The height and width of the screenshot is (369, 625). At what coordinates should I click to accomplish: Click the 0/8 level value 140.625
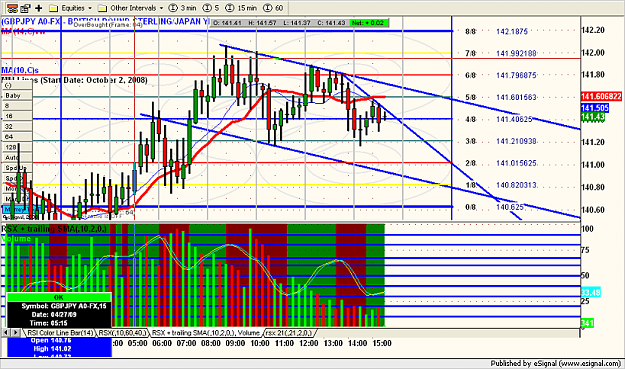(510, 207)
